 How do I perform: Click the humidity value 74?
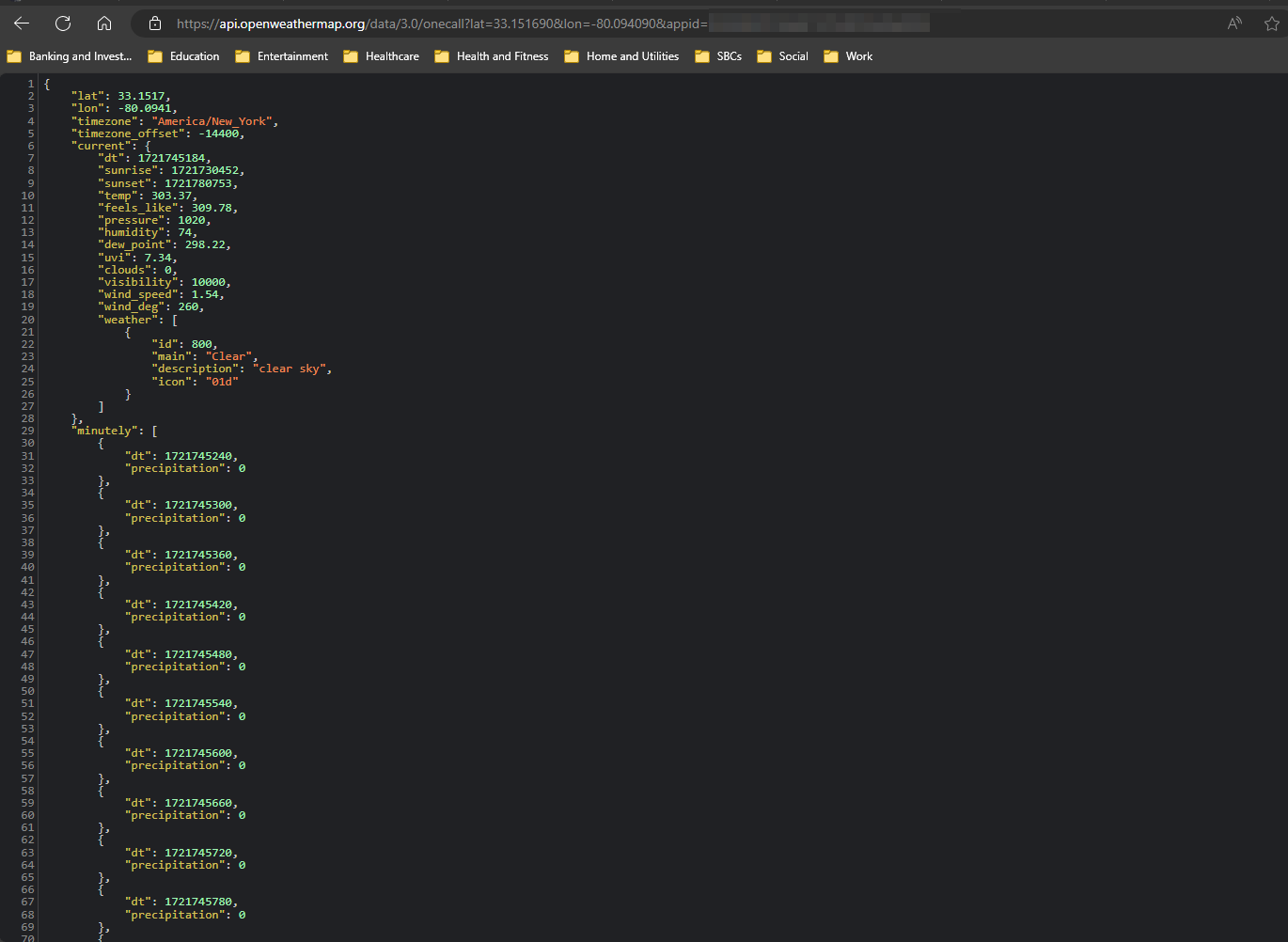click(185, 232)
